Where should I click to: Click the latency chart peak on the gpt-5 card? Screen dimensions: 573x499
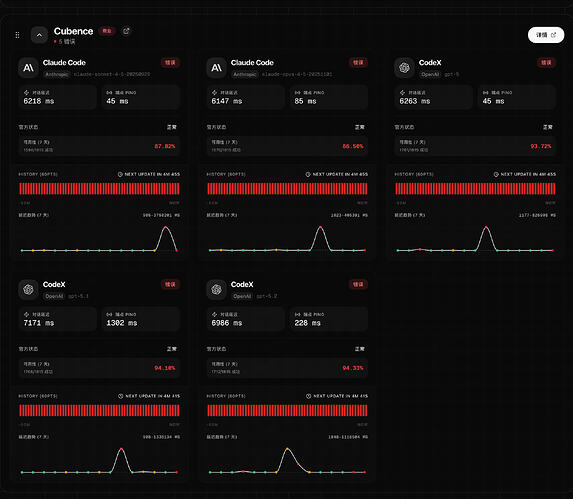point(486,227)
